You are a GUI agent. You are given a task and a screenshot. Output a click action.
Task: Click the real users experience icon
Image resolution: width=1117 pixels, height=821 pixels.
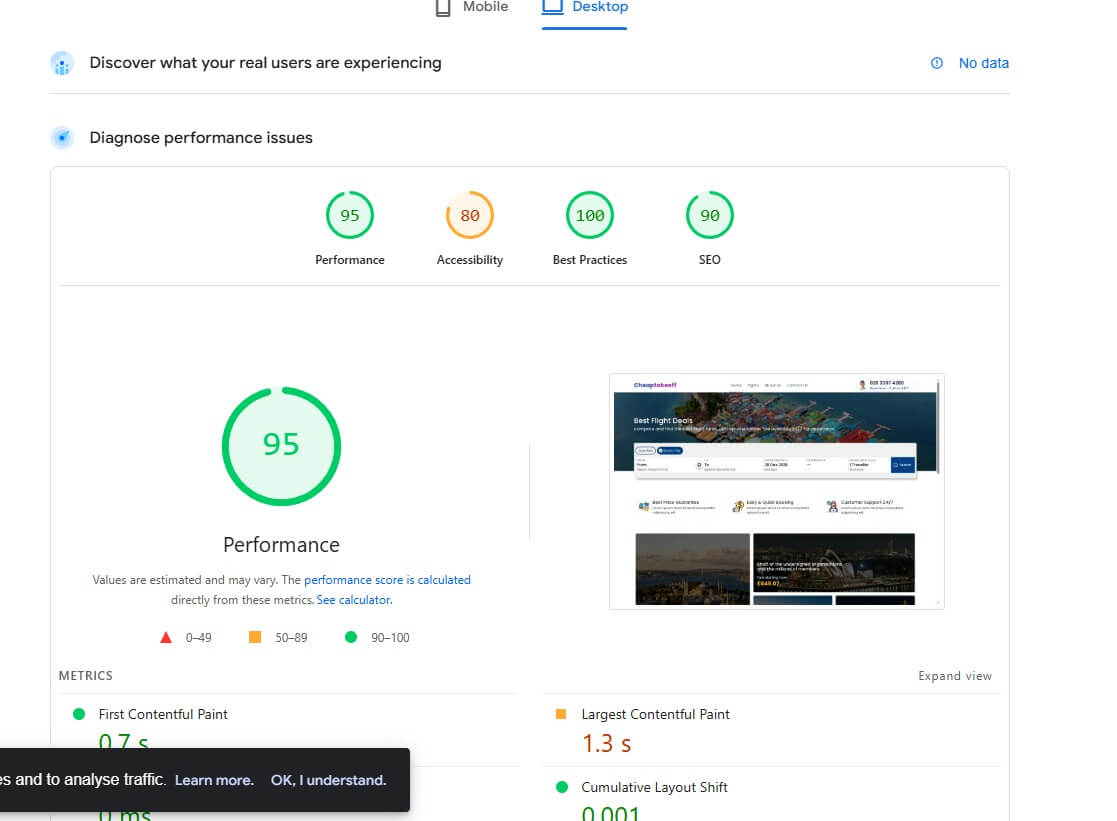point(62,63)
